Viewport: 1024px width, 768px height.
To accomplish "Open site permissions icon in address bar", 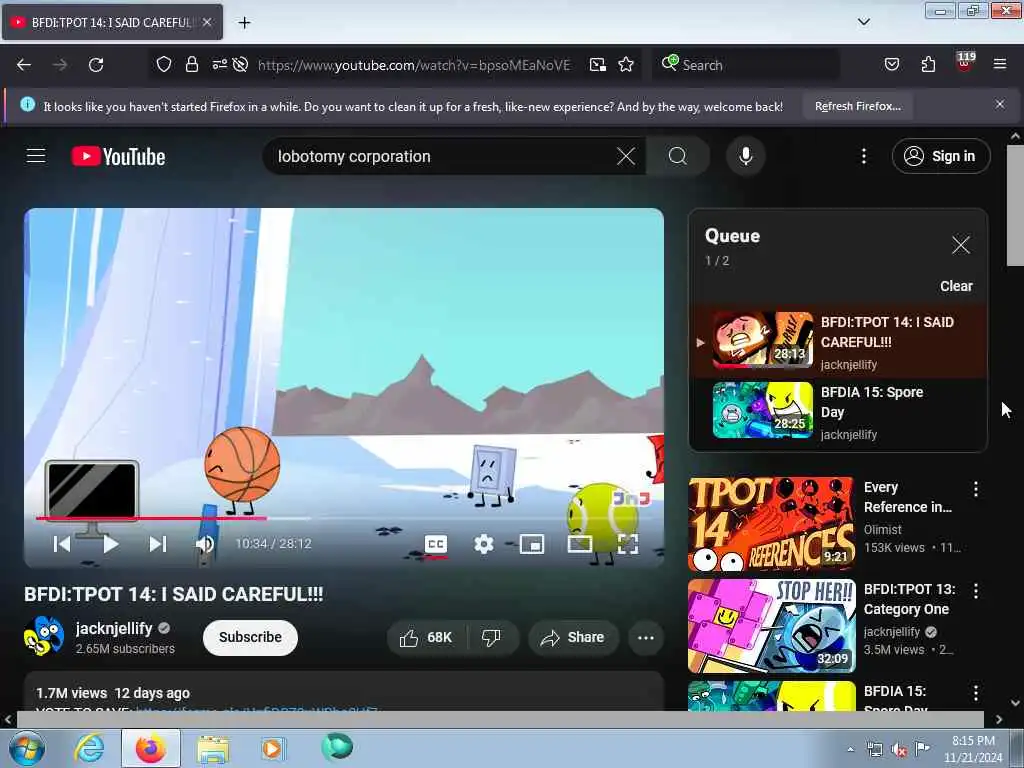I will tap(219, 64).
